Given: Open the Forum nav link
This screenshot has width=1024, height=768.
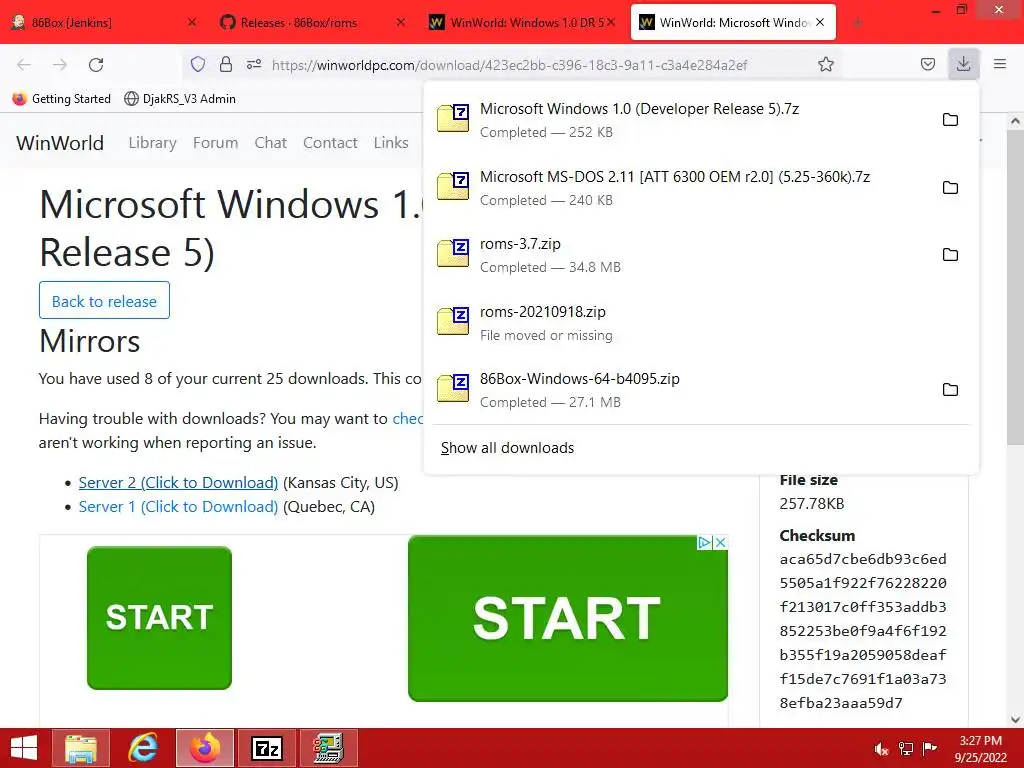Looking at the screenshot, I should tap(215, 142).
